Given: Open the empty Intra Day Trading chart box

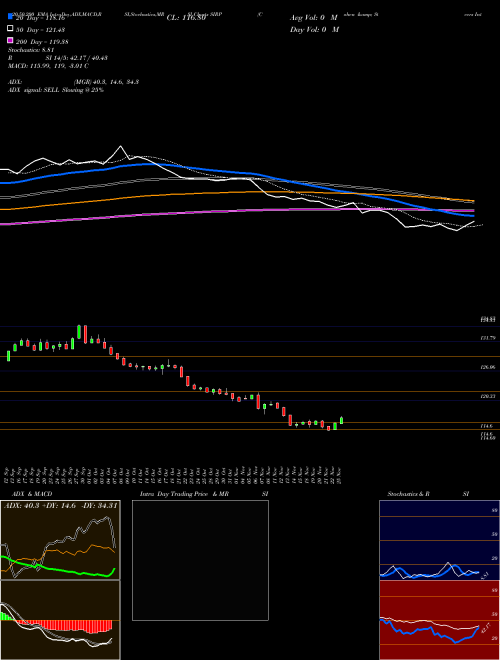Looking at the screenshot, I should pyautogui.click(x=200, y=560).
